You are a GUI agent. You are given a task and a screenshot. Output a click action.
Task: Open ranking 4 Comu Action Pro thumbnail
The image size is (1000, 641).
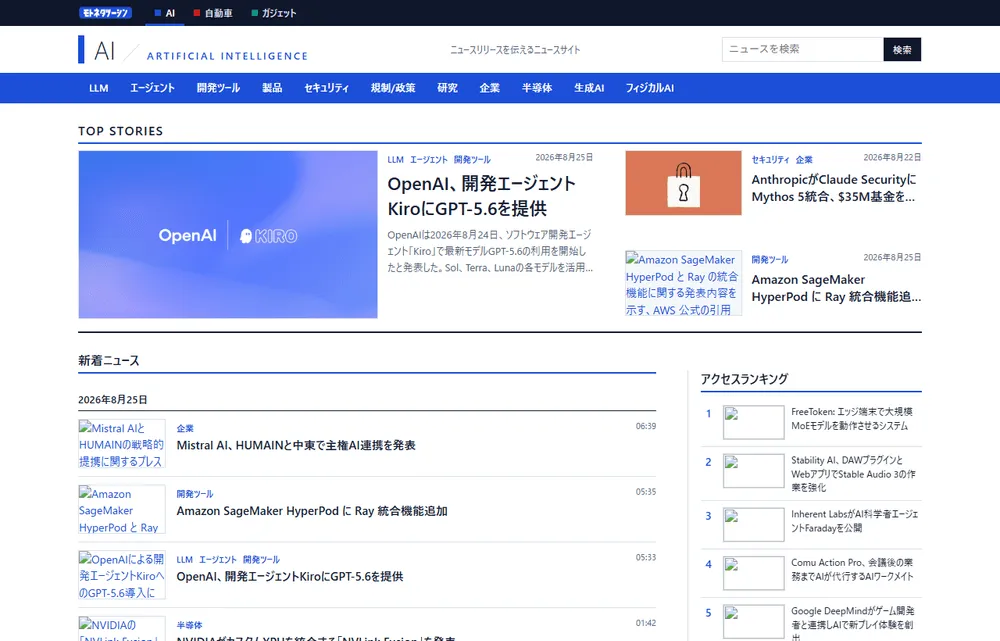coord(753,573)
